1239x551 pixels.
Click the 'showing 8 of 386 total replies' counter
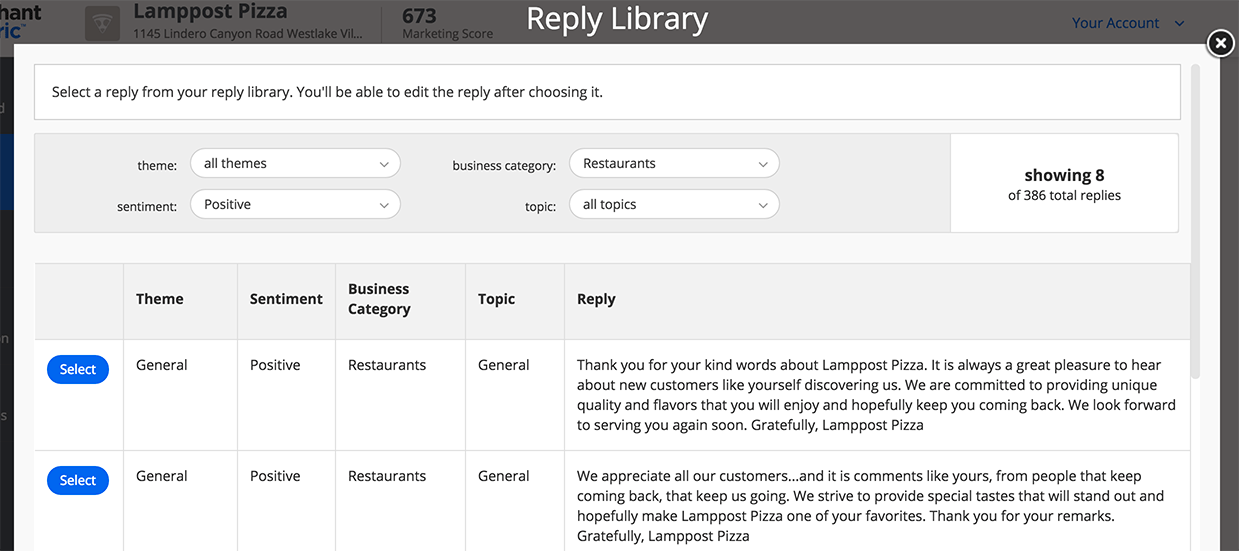[1064, 184]
